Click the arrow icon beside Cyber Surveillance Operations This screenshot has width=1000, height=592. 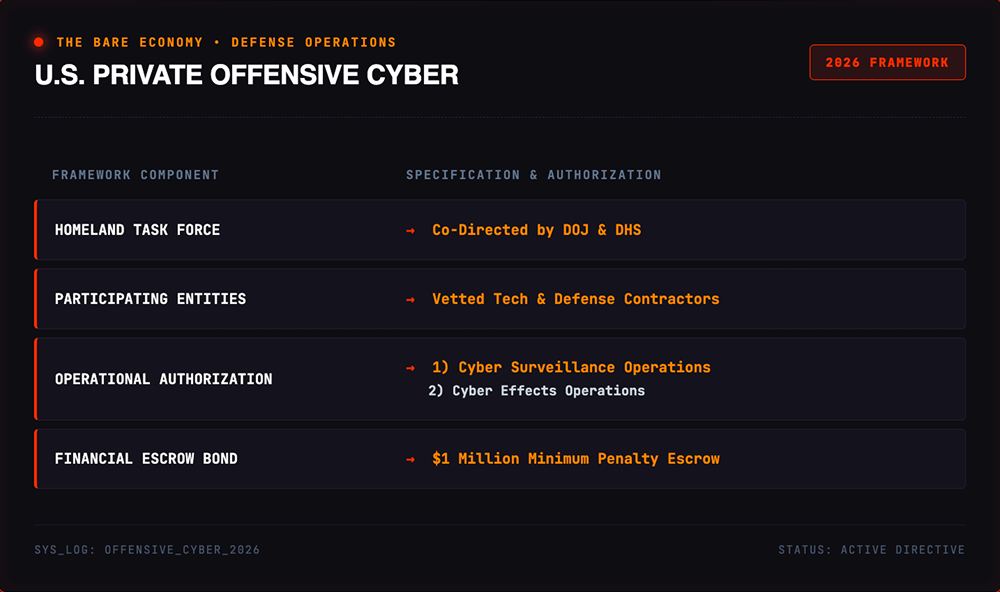[410, 367]
